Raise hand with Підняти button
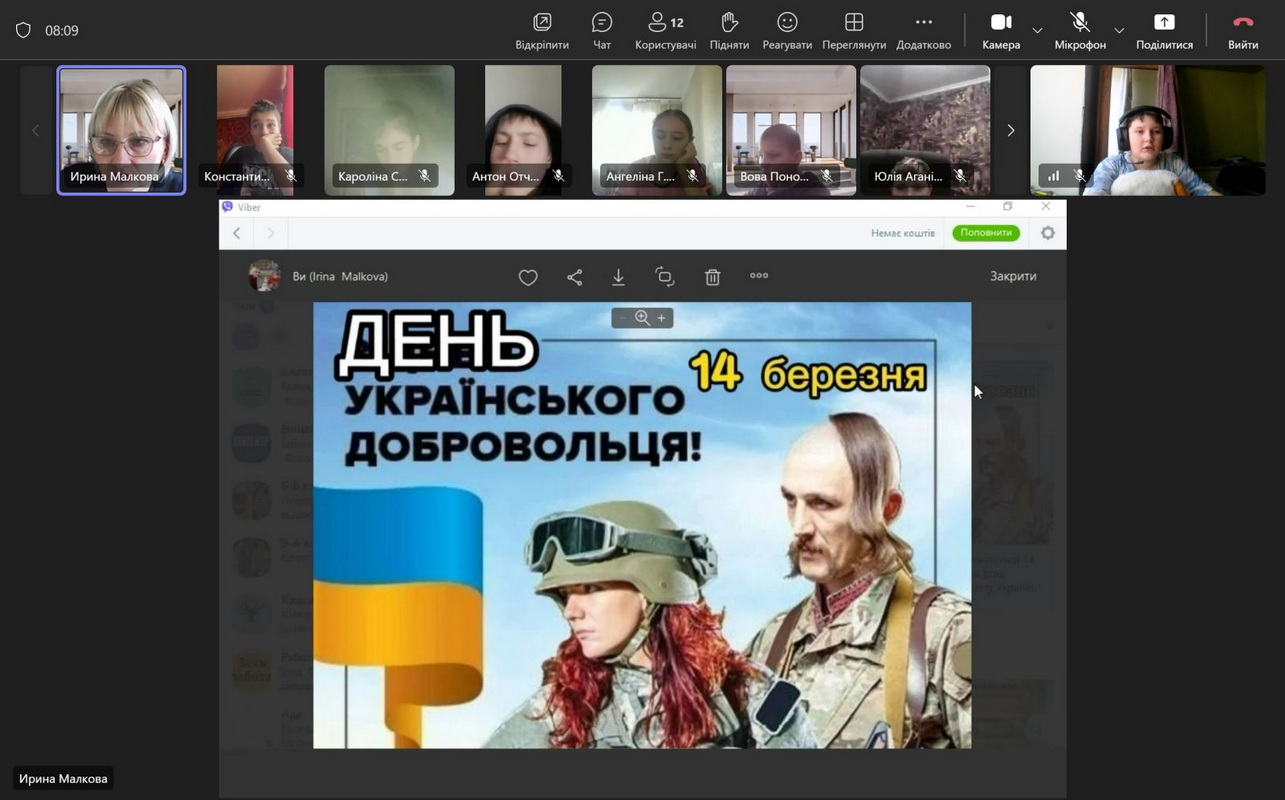The width and height of the screenshot is (1285, 800). [729, 30]
